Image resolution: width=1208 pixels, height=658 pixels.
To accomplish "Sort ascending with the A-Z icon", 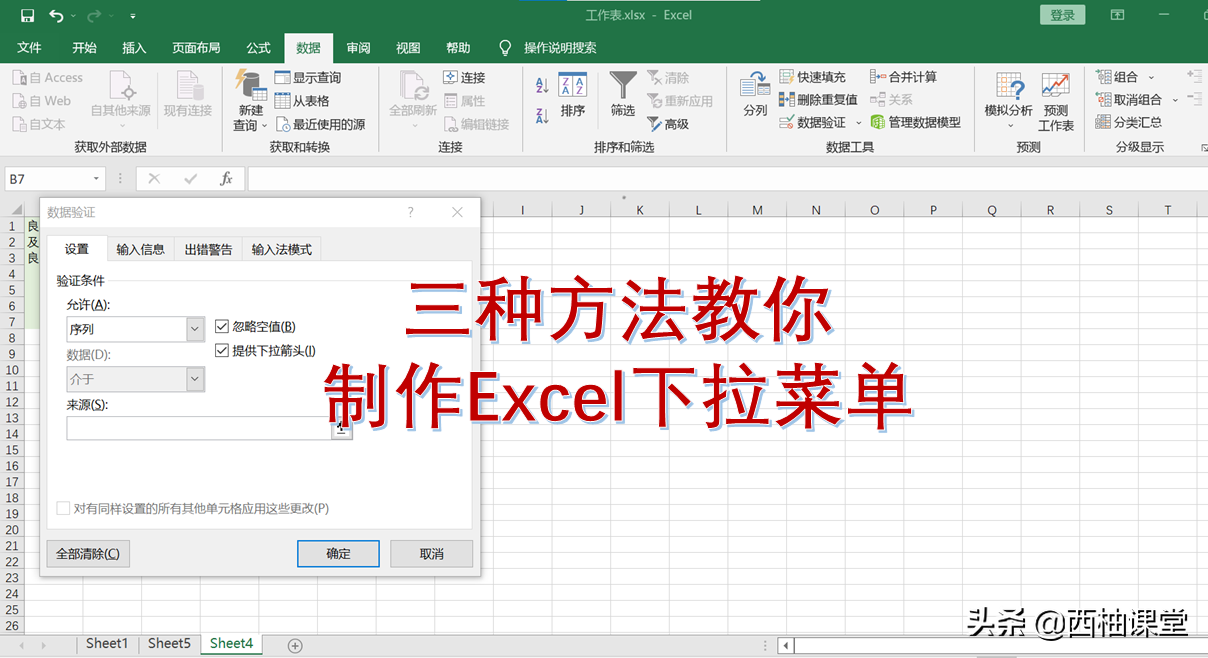I will pyautogui.click(x=542, y=86).
